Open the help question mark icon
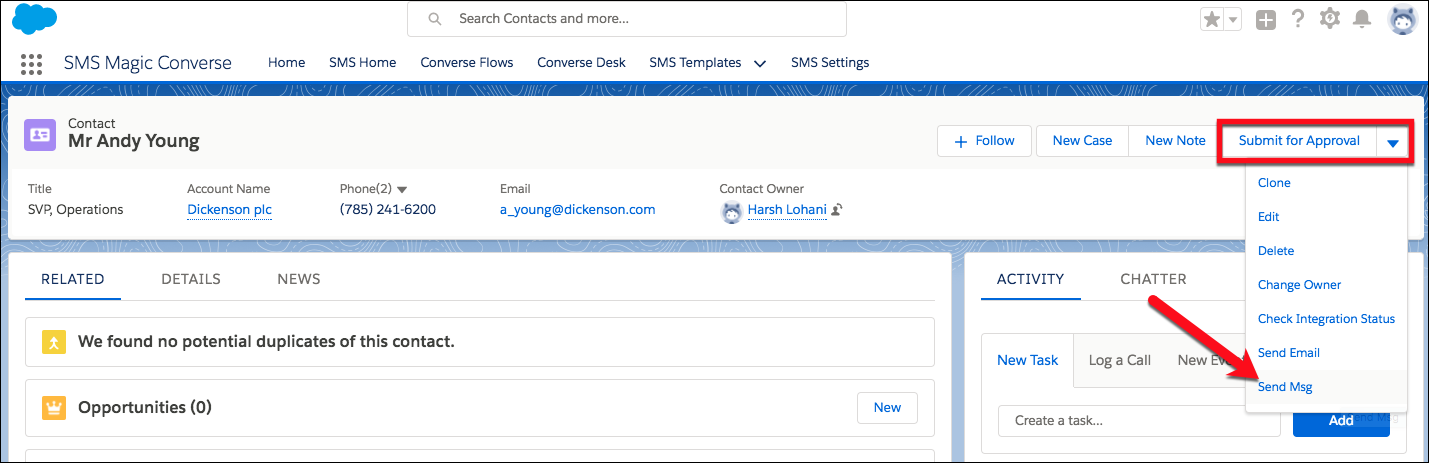1429x463 pixels. click(x=1298, y=19)
